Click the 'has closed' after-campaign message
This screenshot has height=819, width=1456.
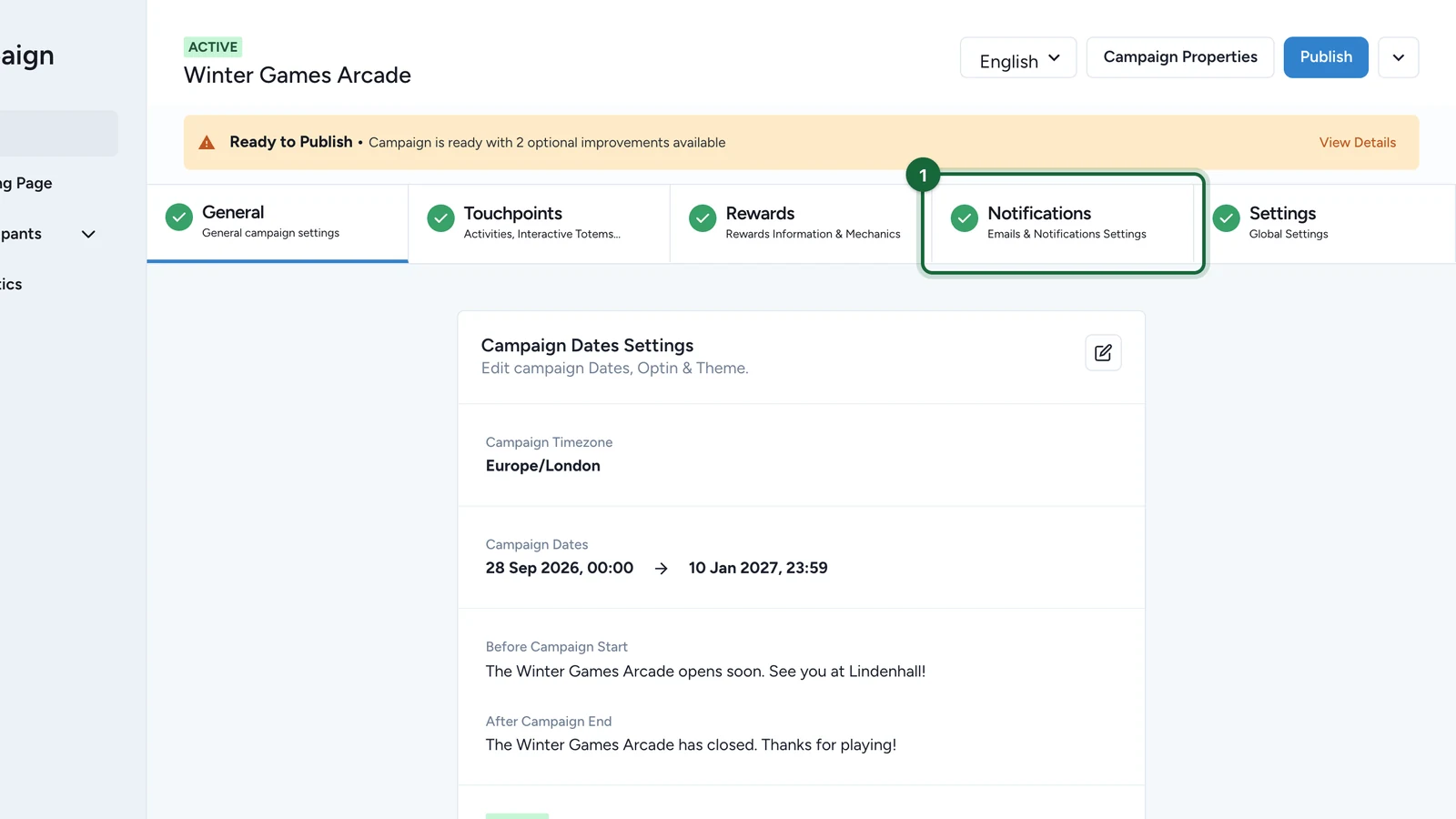coord(691,745)
